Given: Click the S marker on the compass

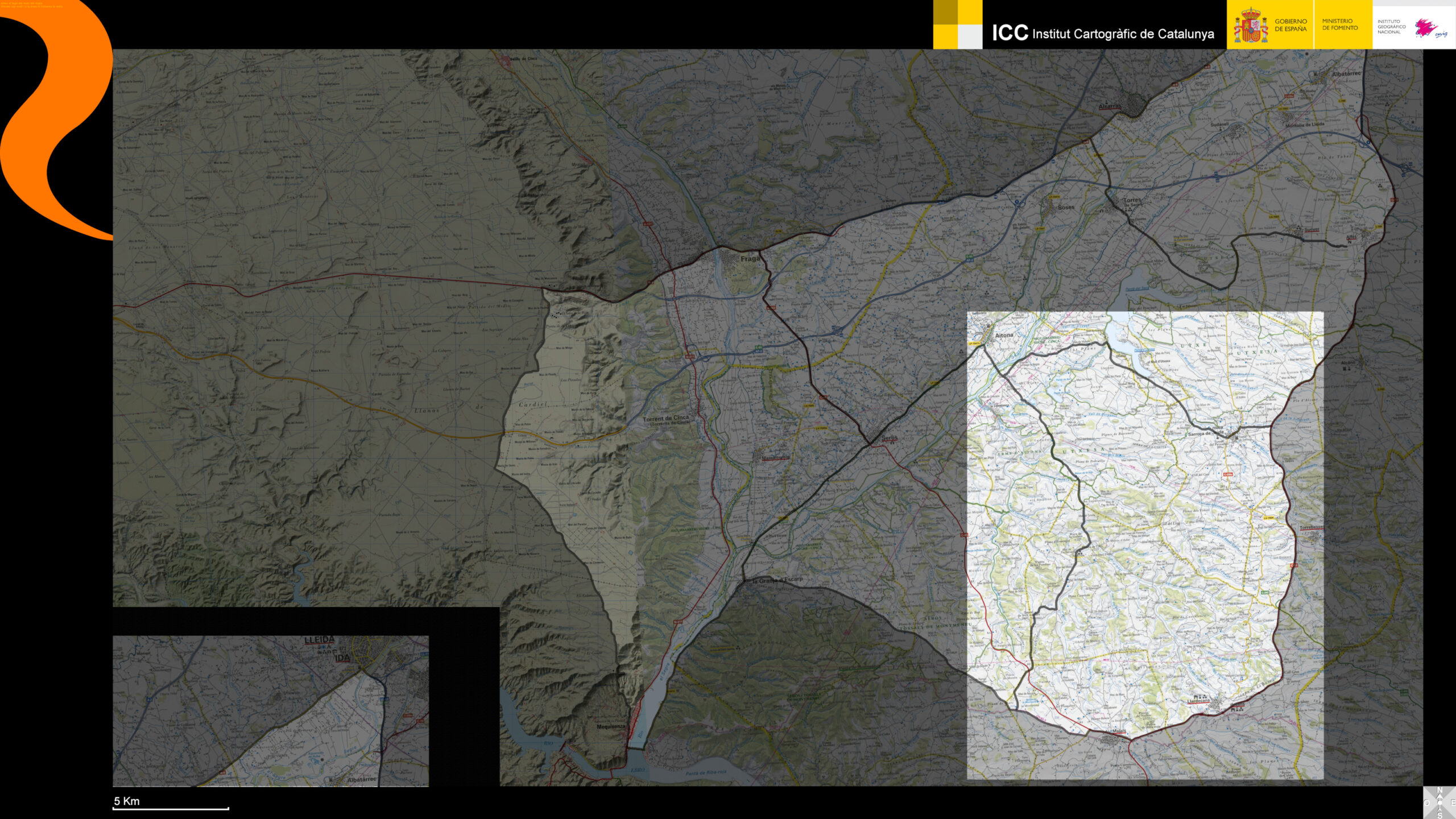Looking at the screenshot, I should click(x=1440, y=815).
